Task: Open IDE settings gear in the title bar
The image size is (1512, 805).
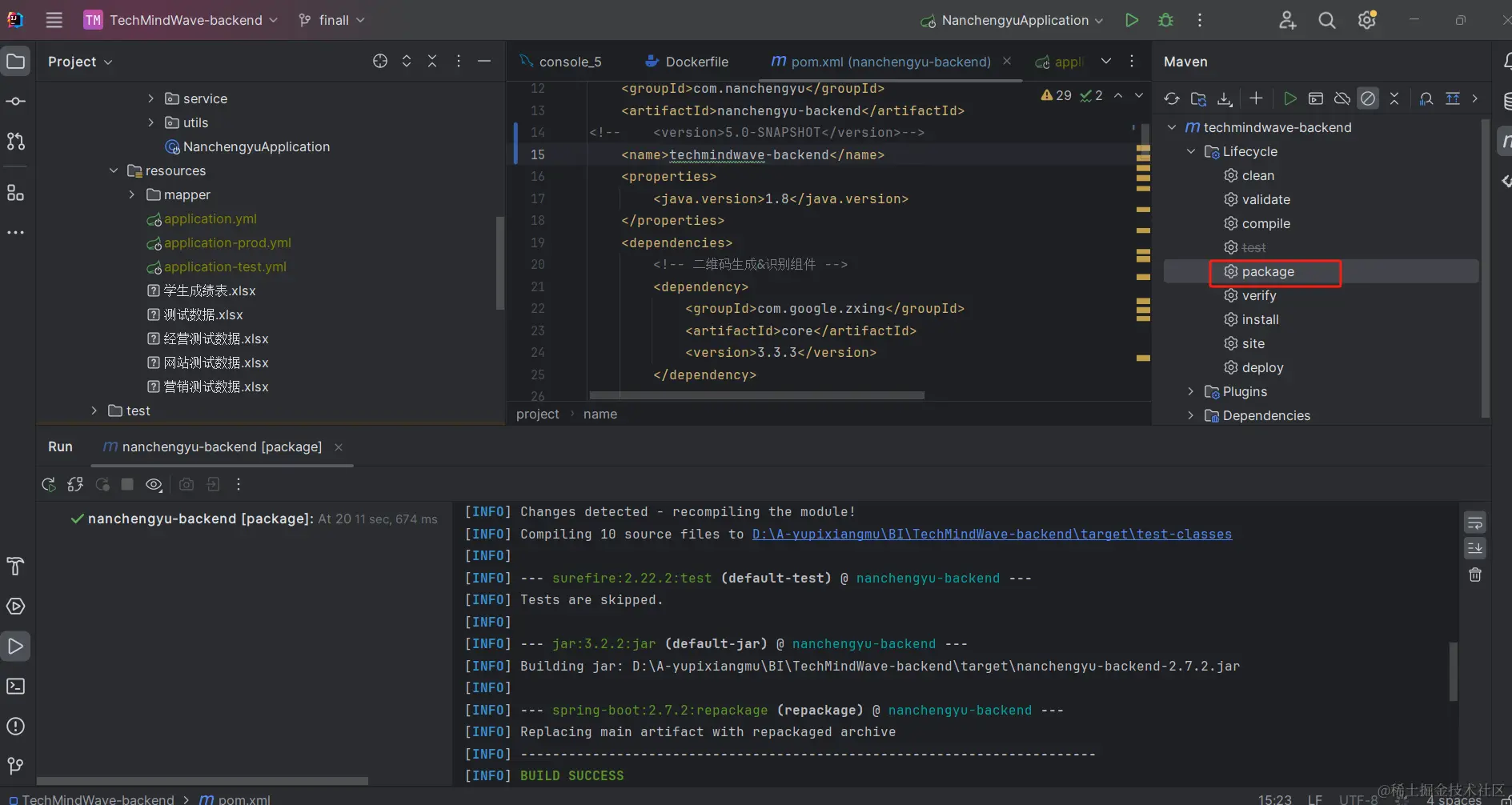Action: (x=1367, y=20)
